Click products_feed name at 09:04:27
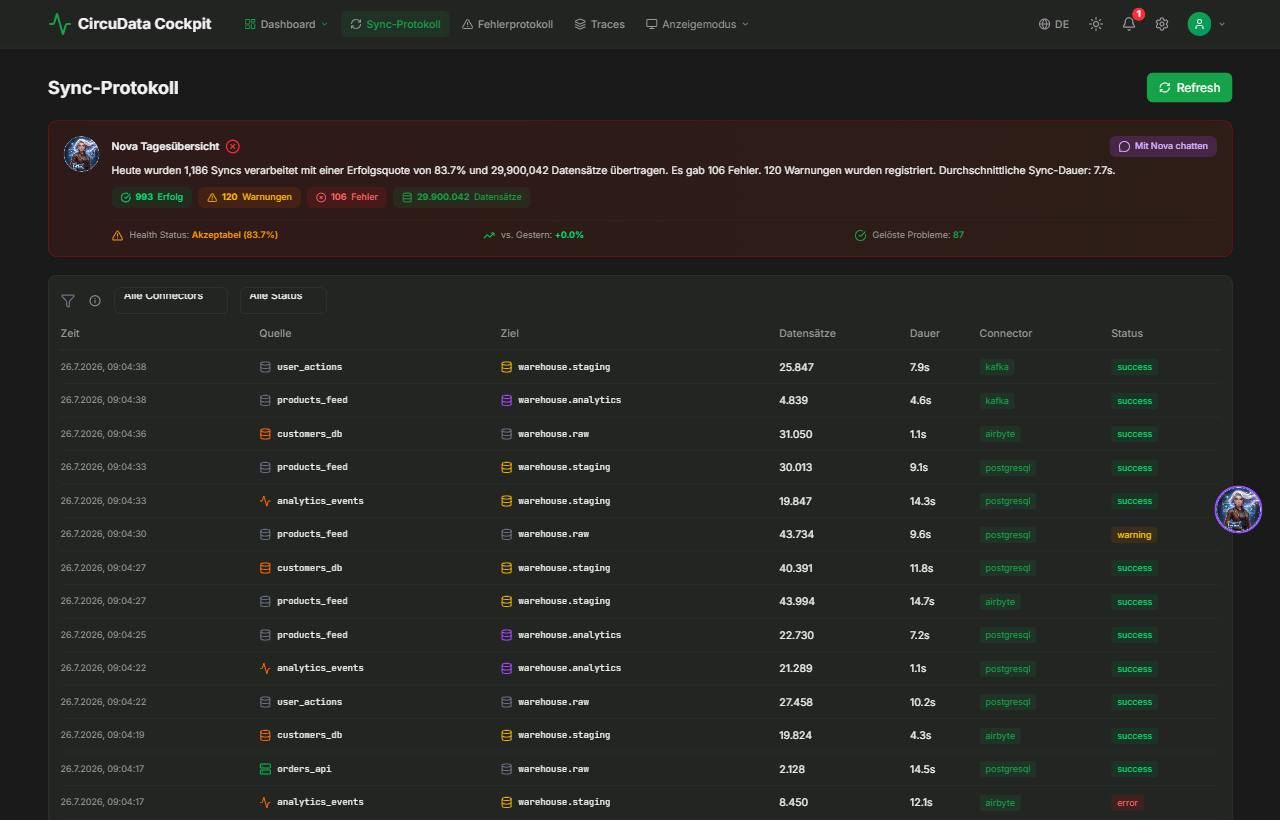 pos(312,601)
